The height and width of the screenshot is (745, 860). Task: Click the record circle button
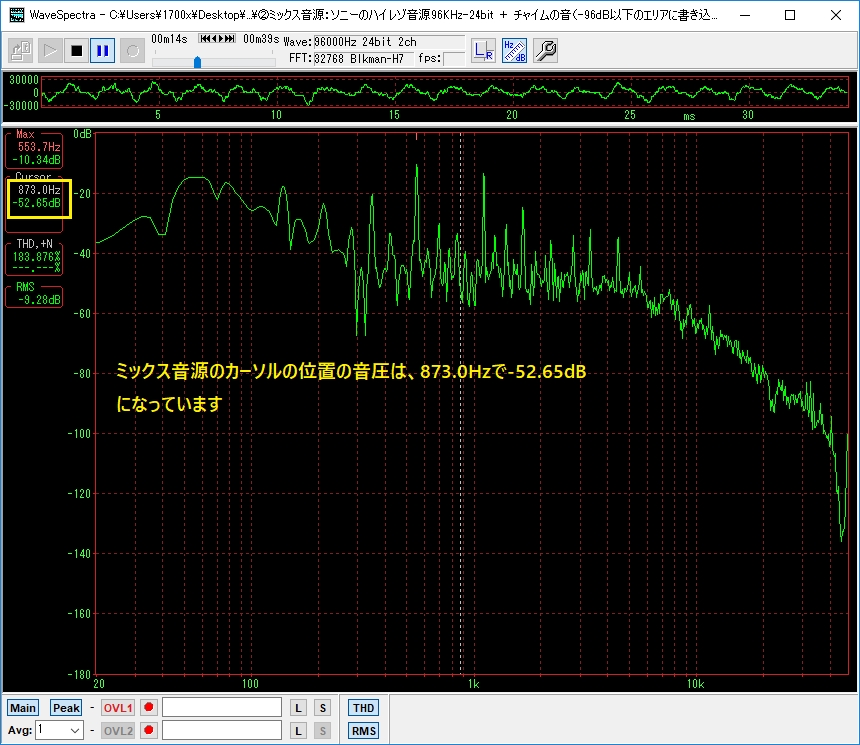[132, 51]
